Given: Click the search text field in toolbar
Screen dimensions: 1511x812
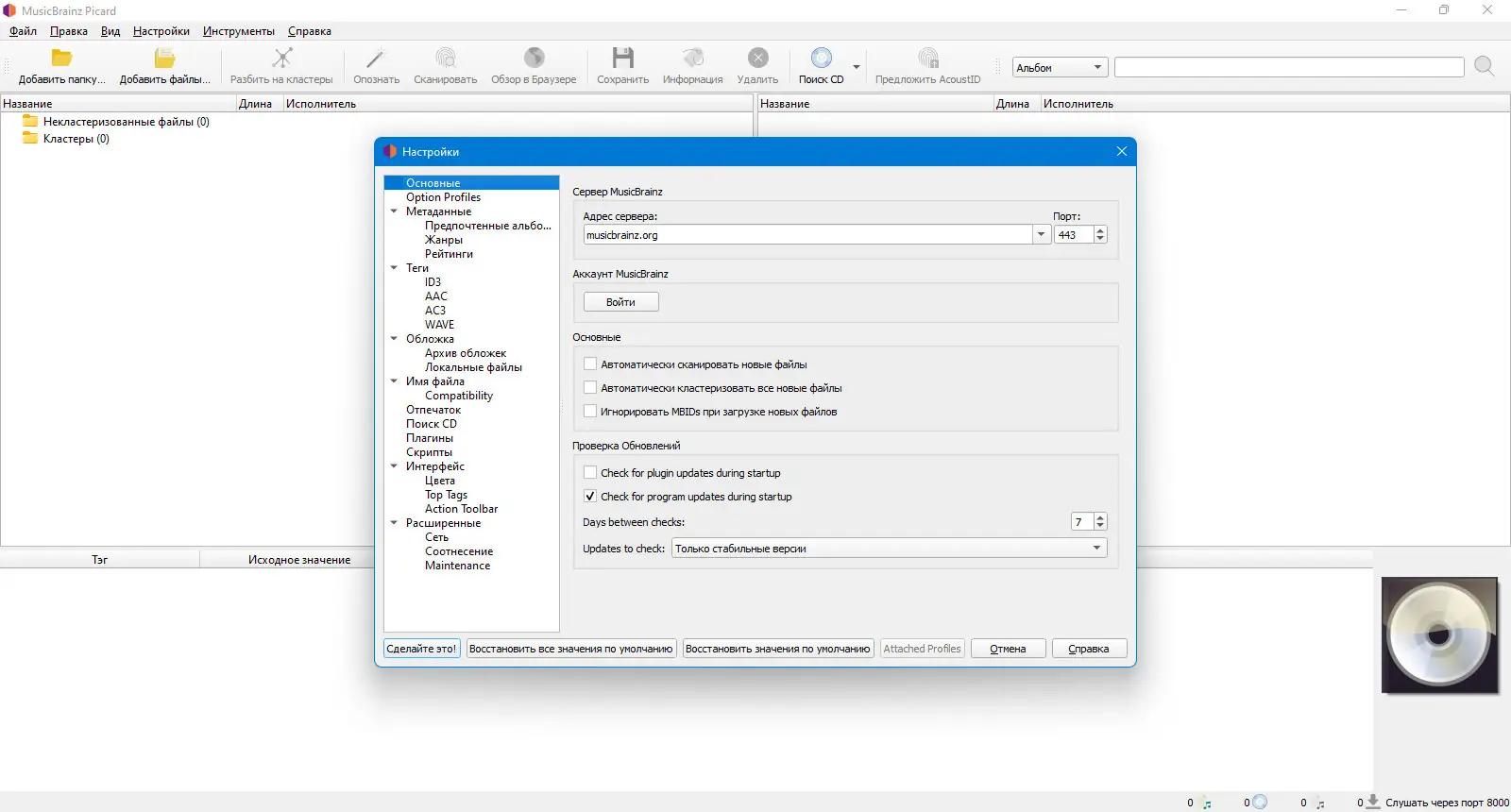Looking at the screenshot, I should (x=1289, y=67).
